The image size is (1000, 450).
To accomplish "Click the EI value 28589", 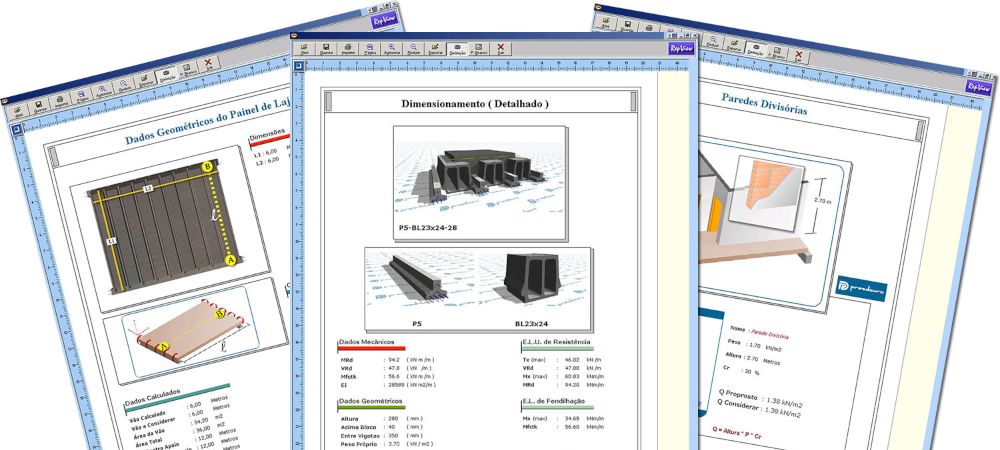I will point(397,384).
